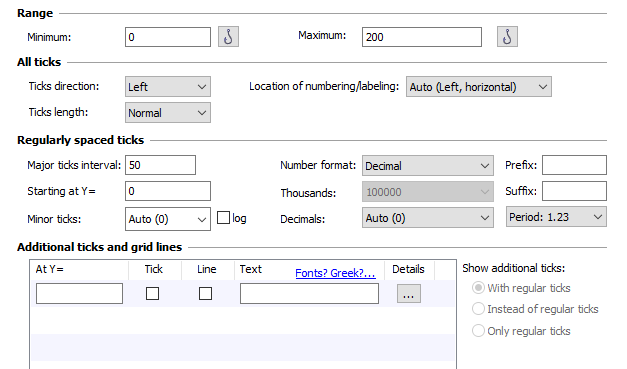Open the Ticks direction dropdown

pyautogui.click(x=168, y=87)
